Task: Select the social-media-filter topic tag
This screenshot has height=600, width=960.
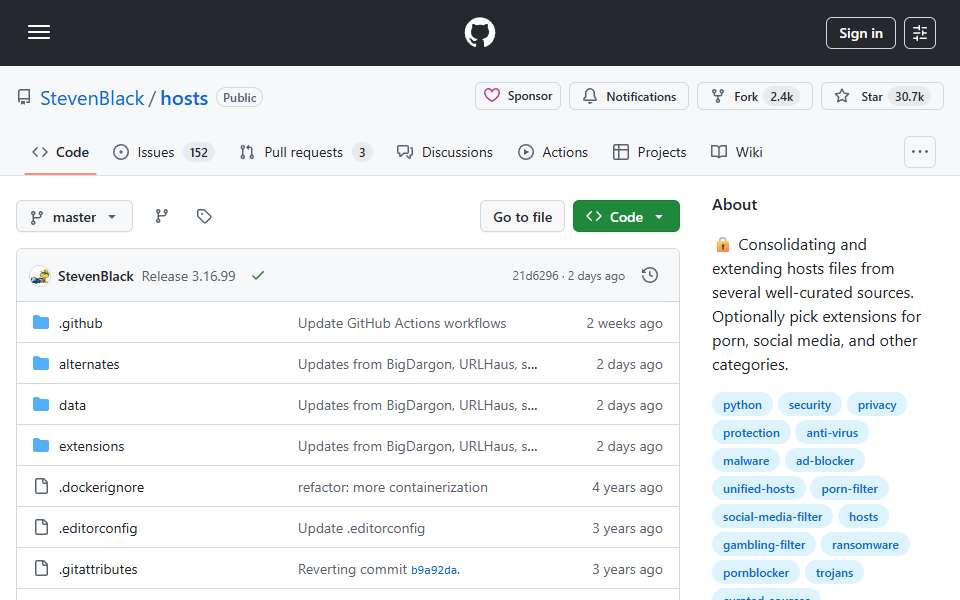Action: coord(772,517)
